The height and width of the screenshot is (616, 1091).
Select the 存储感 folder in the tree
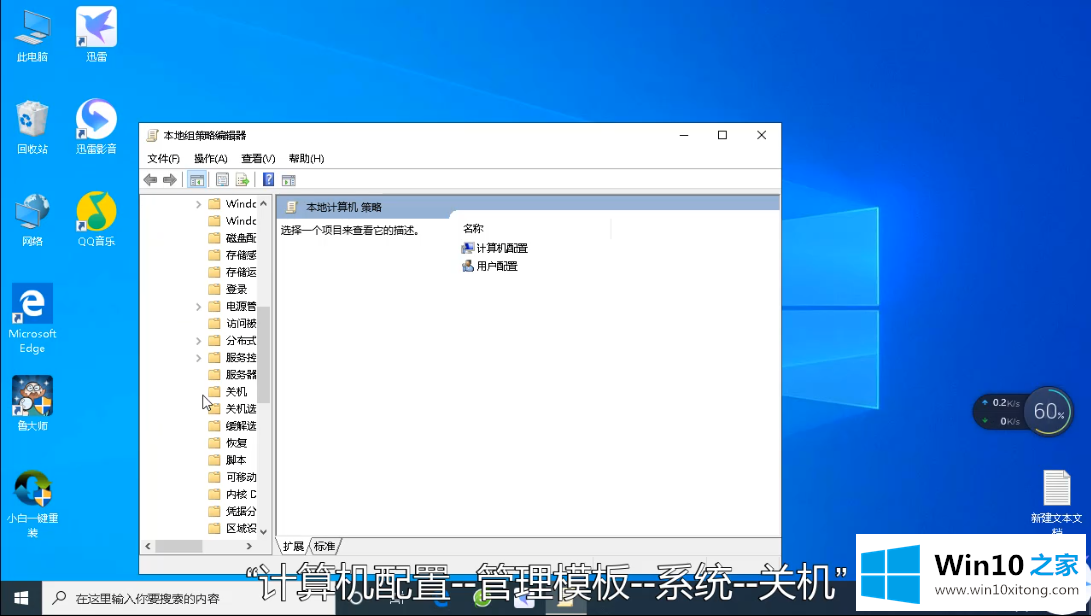click(232, 255)
